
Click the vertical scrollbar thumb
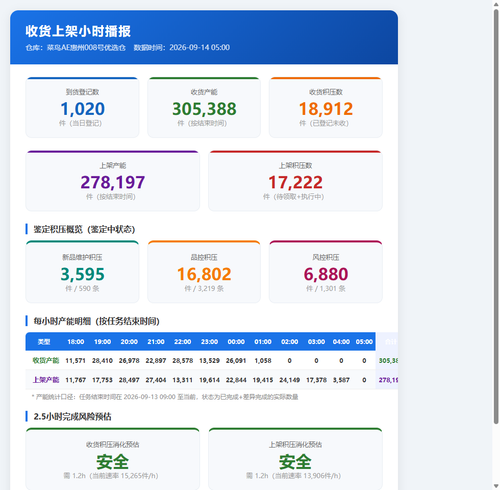coord(496,217)
